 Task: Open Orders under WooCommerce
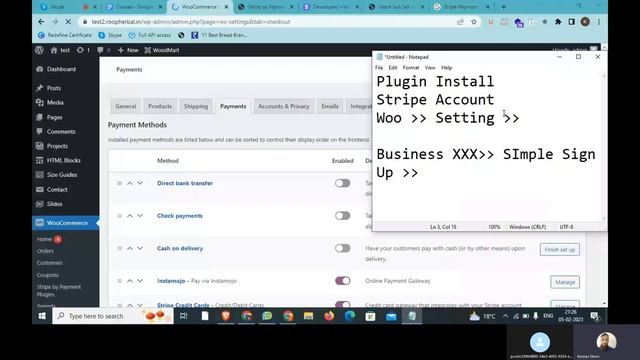[x=45, y=251]
